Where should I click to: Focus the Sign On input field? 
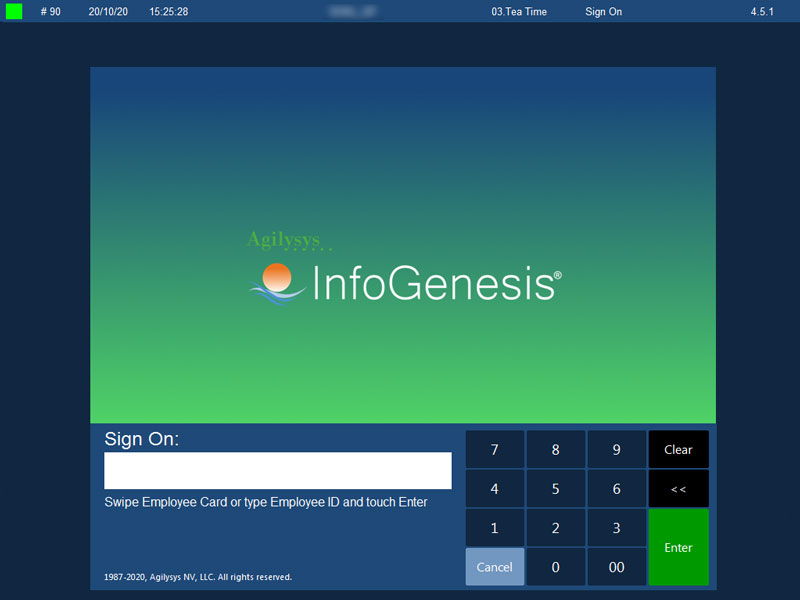277,471
